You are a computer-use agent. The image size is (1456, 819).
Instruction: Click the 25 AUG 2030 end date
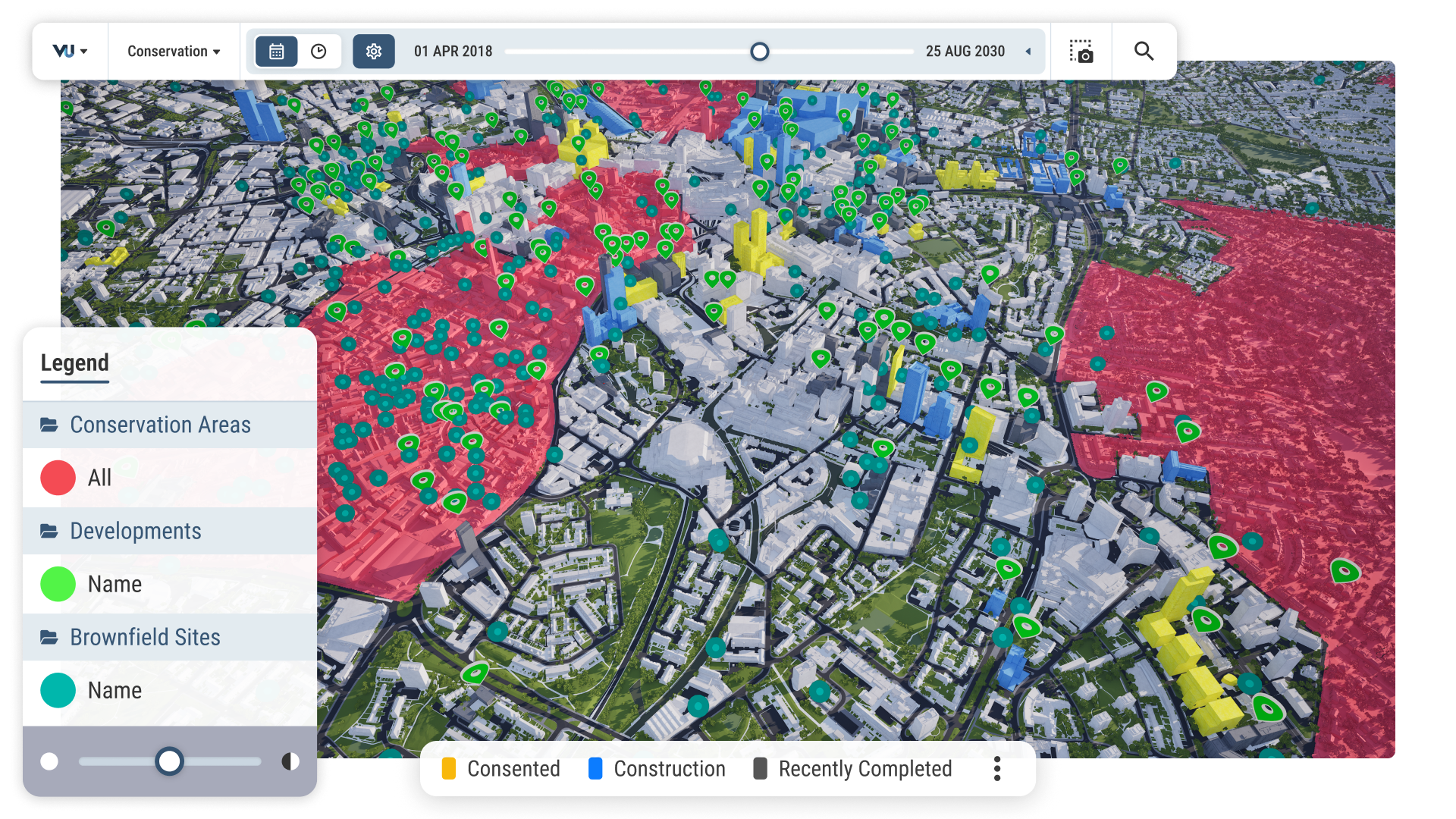point(965,52)
